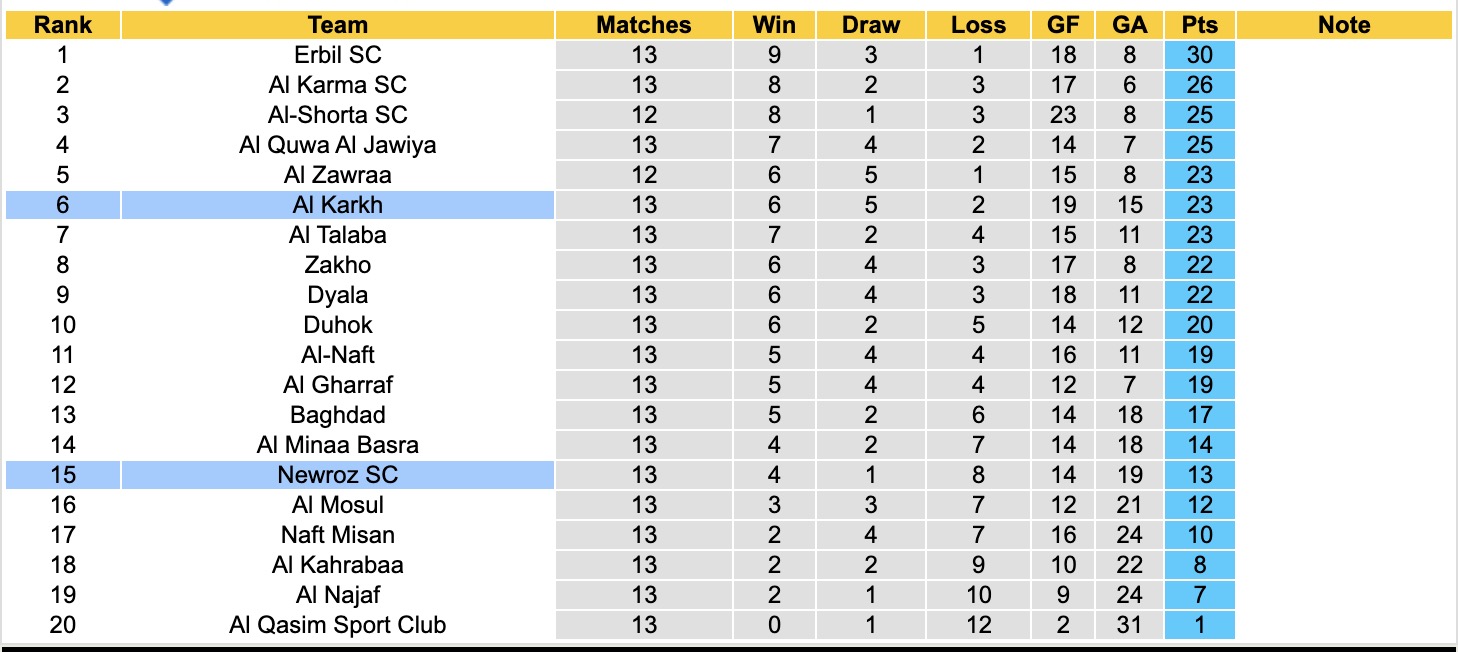Click the Al Karma SC team name
1458x652 pixels.
click(x=338, y=85)
